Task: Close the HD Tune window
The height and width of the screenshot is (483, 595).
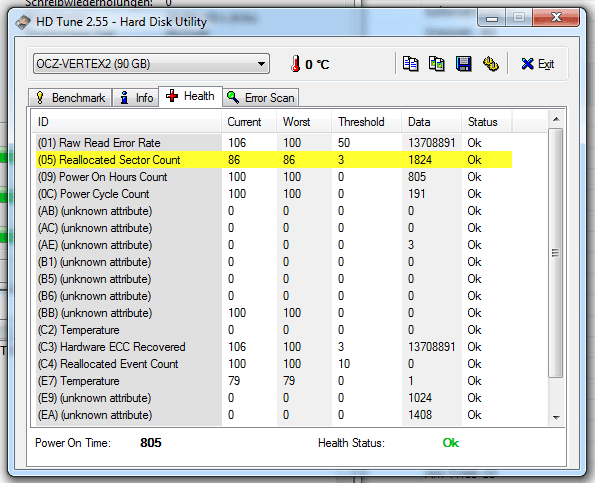Action: (556, 17)
